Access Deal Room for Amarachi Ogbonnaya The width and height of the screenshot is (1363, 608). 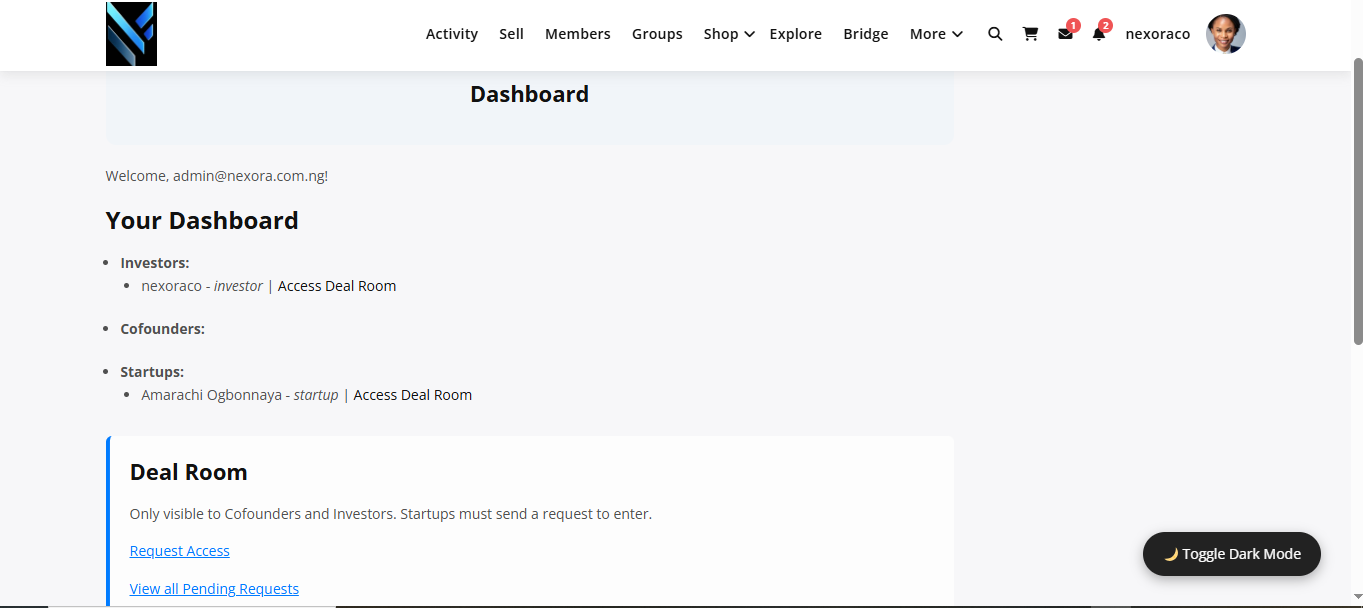click(x=412, y=395)
